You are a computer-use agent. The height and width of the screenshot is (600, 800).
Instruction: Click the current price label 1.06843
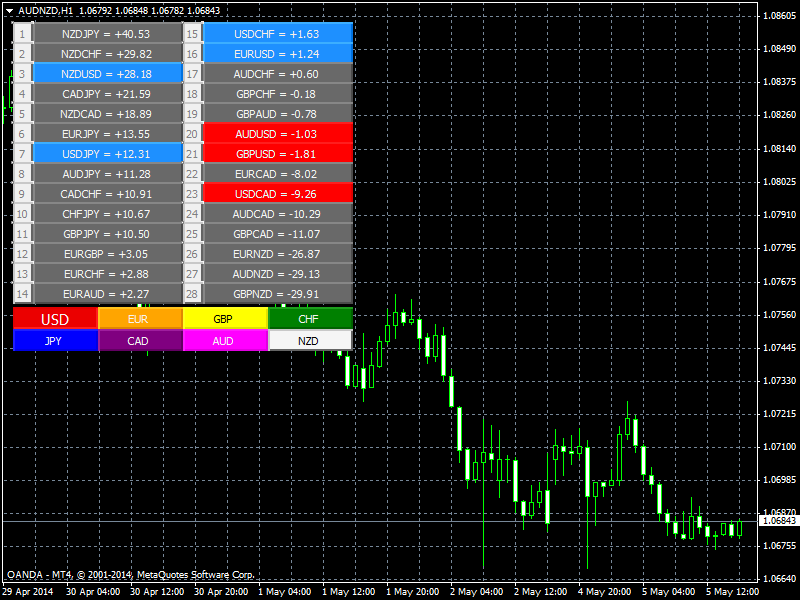[778, 521]
